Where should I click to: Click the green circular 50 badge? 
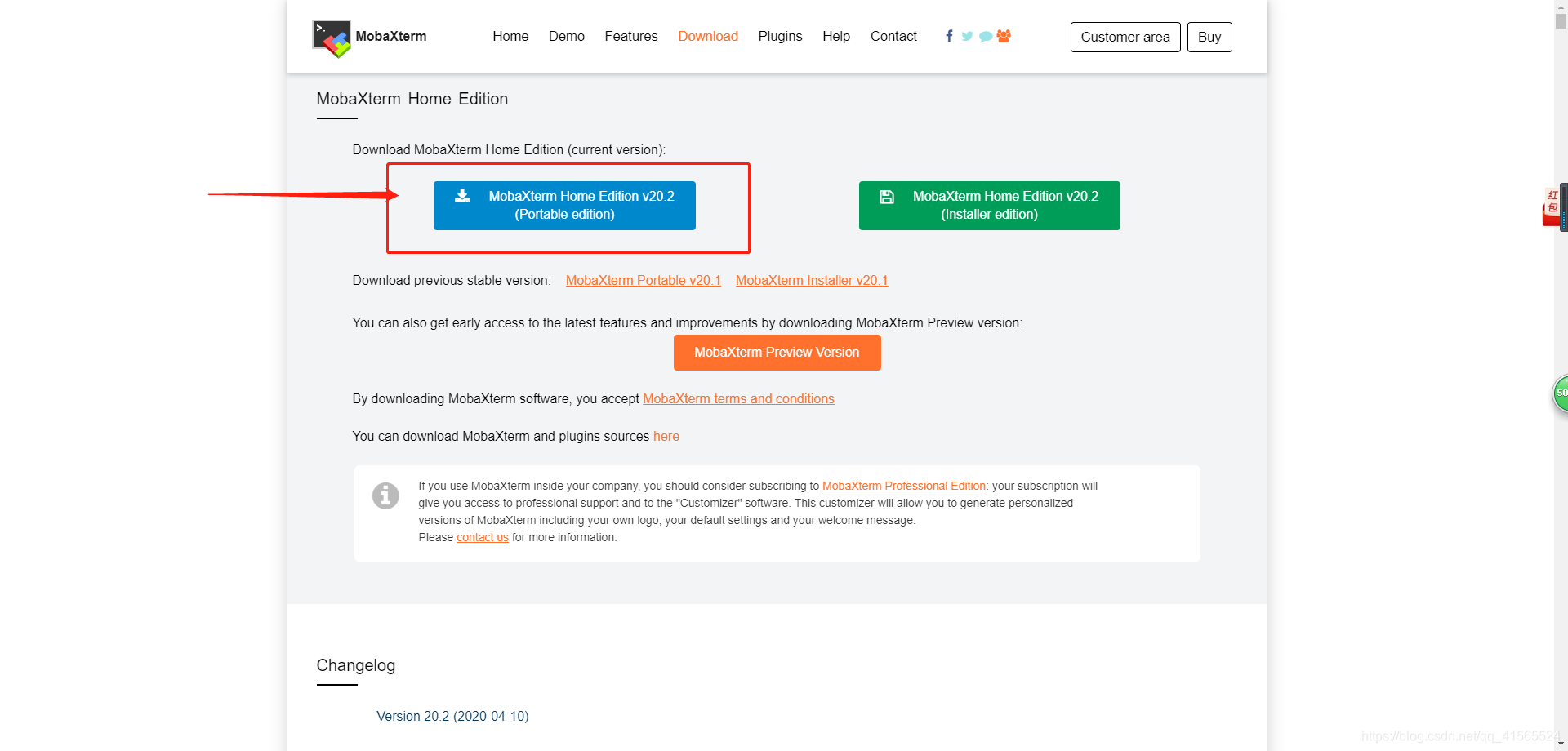pos(1561,393)
